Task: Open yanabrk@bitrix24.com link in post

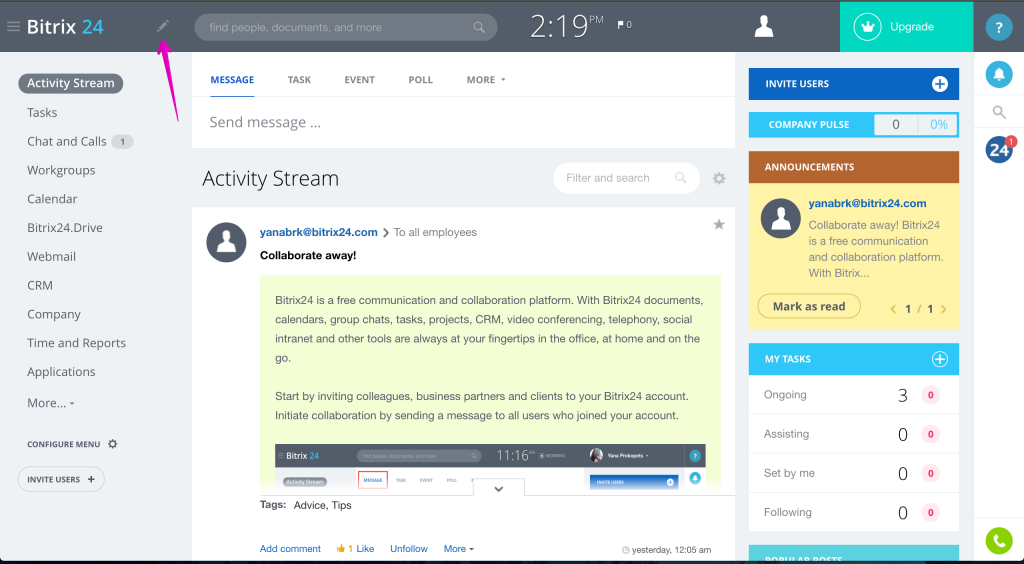Action: (x=319, y=232)
